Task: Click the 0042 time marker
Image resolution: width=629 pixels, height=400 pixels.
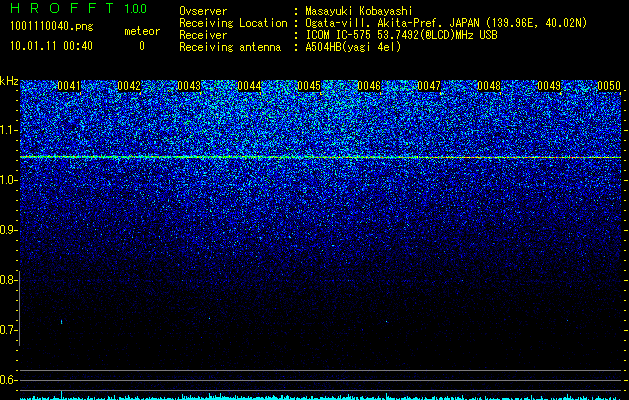Action: click(129, 86)
